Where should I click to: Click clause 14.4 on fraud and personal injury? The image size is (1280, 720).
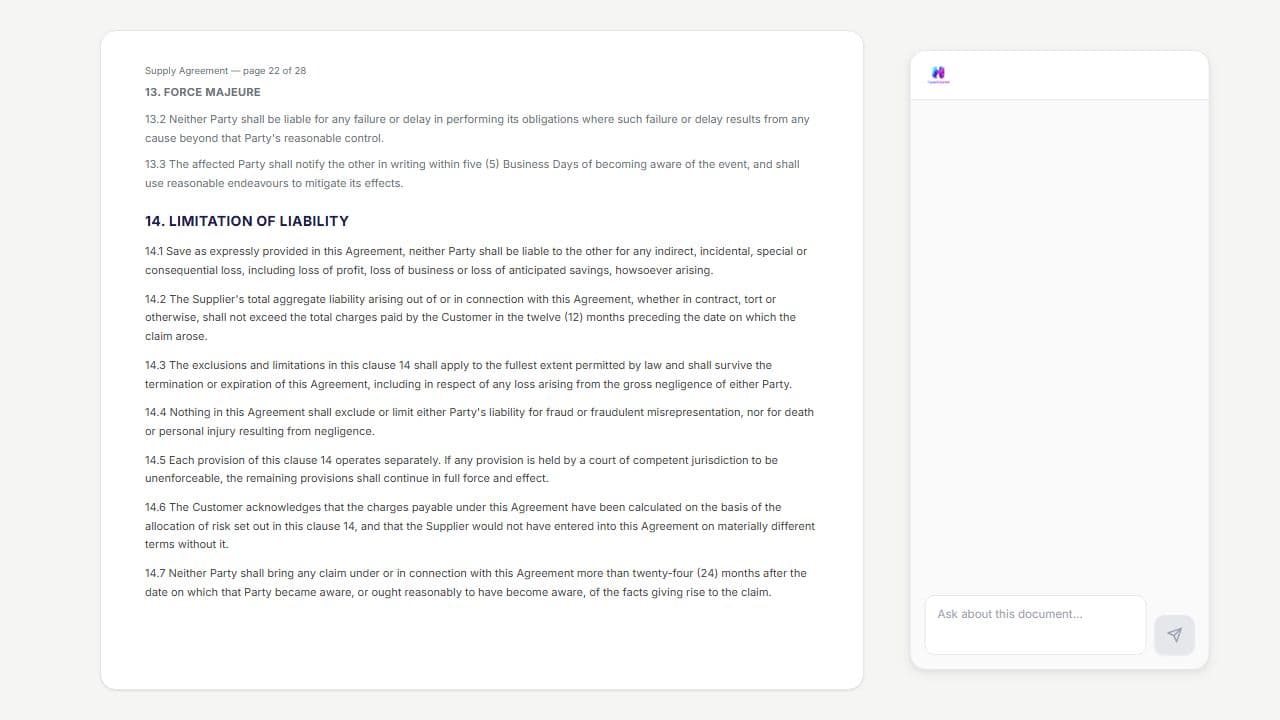tap(479, 422)
